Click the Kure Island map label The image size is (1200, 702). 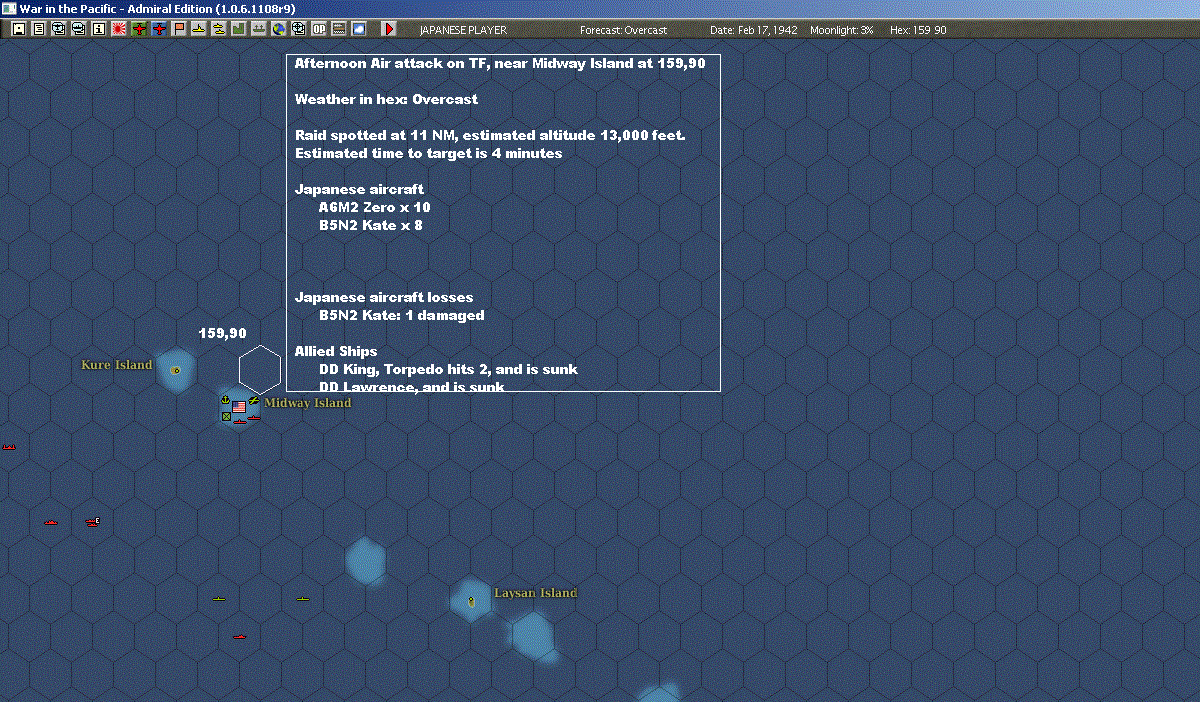117,365
